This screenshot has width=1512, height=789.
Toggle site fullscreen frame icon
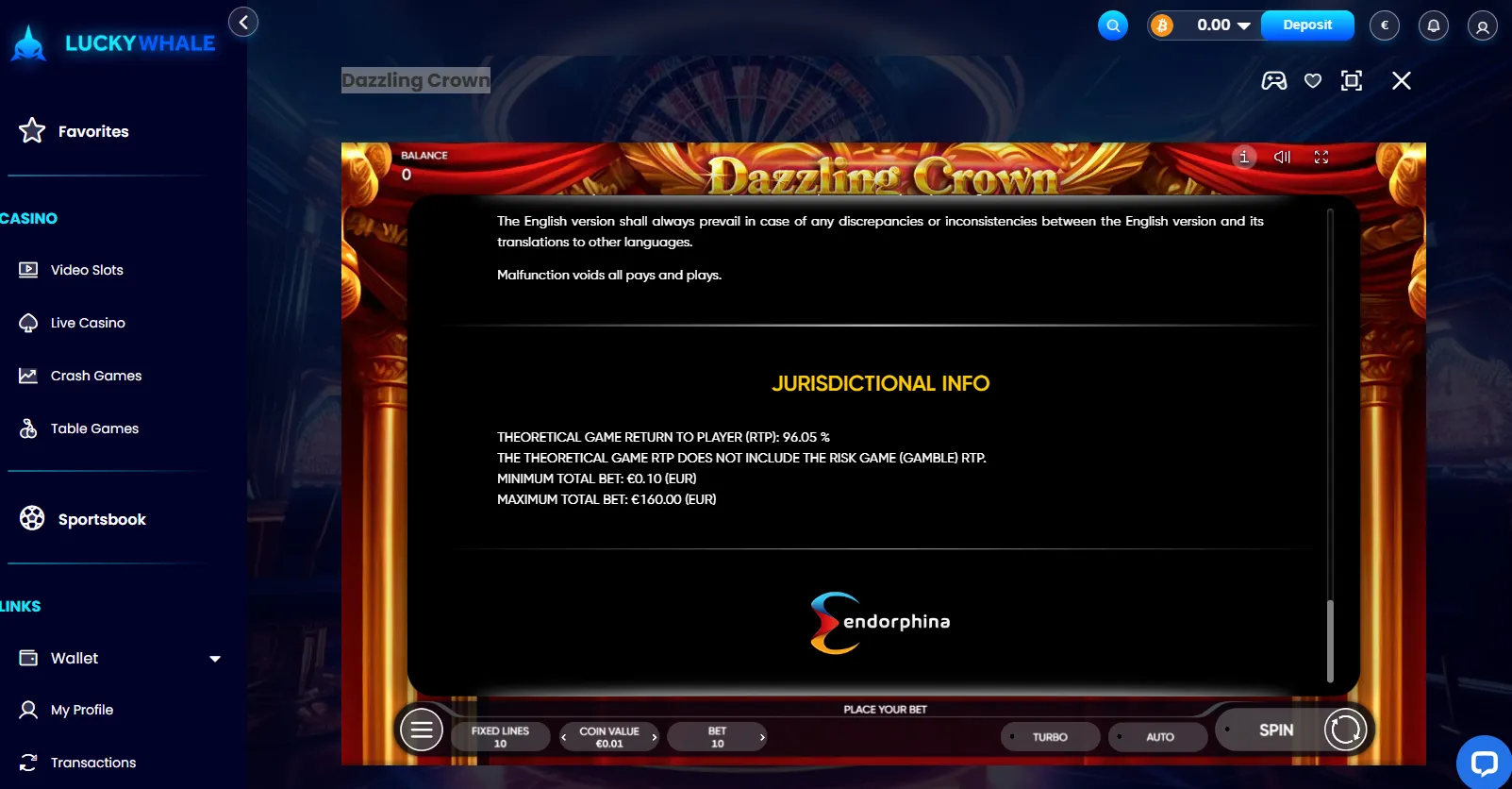point(1352,80)
